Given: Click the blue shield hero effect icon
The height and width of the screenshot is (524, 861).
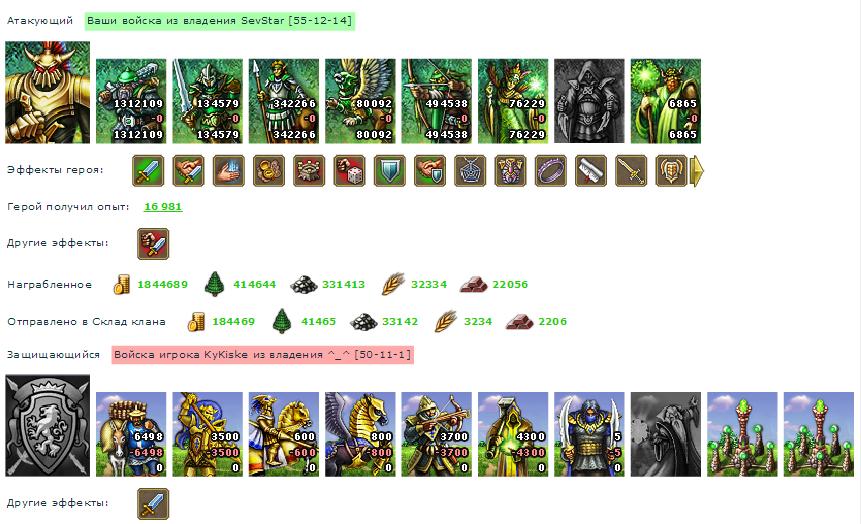Looking at the screenshot, I should 390,171.
